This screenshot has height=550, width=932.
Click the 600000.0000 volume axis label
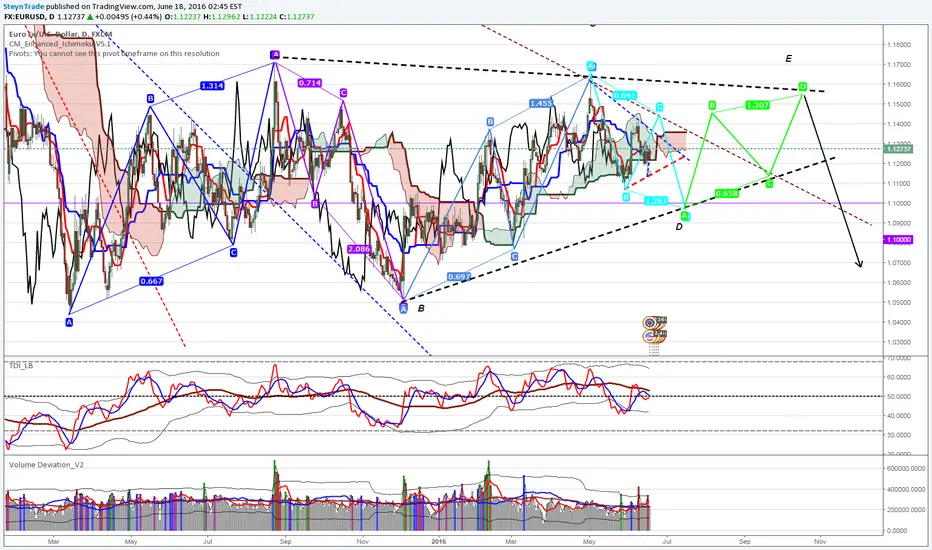point(905,469)
